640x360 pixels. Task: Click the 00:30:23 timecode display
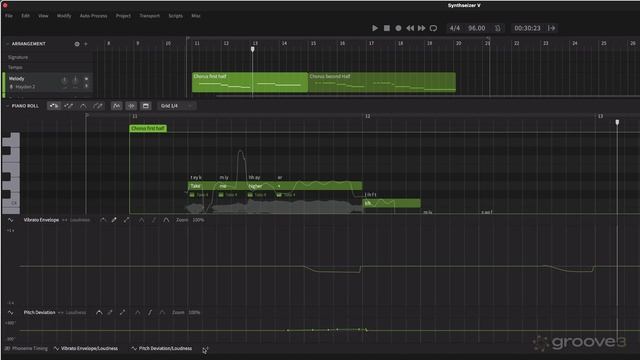(x=527, y=28)
